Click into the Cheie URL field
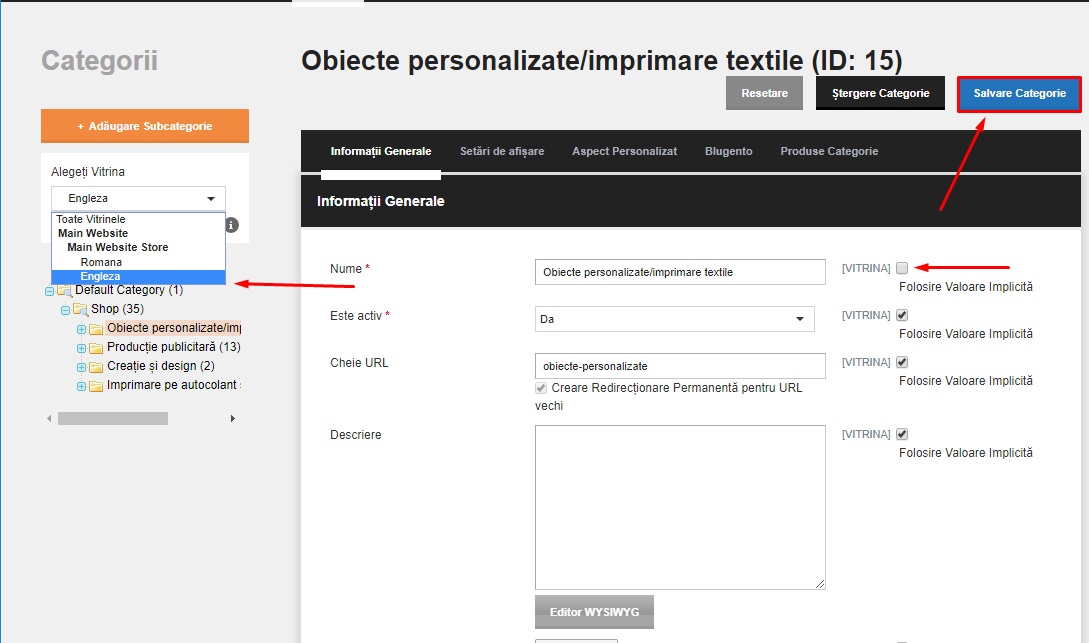Screen dimensions: 1089x643 coord(680,366)
